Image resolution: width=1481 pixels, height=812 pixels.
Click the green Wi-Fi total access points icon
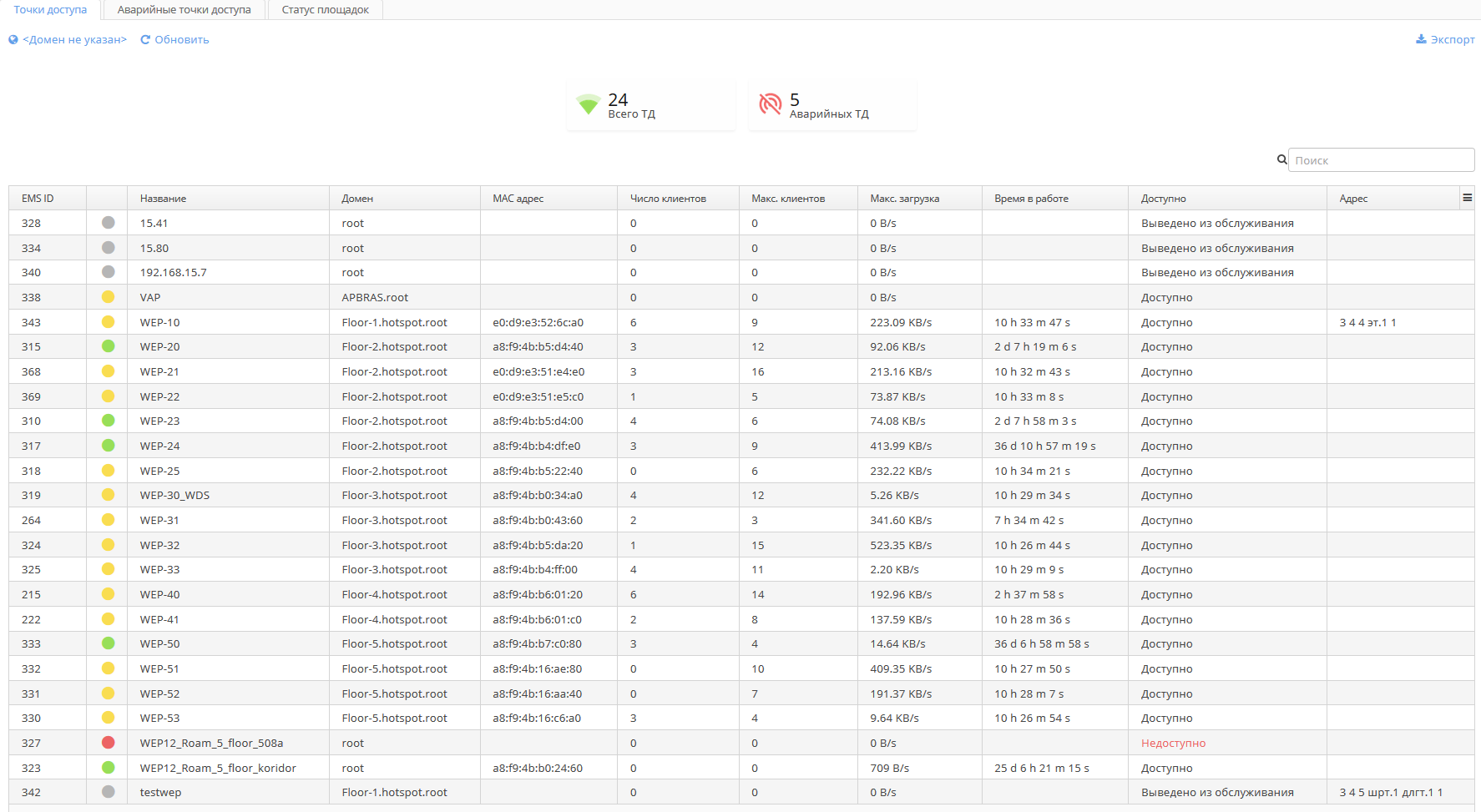(589, 104)
